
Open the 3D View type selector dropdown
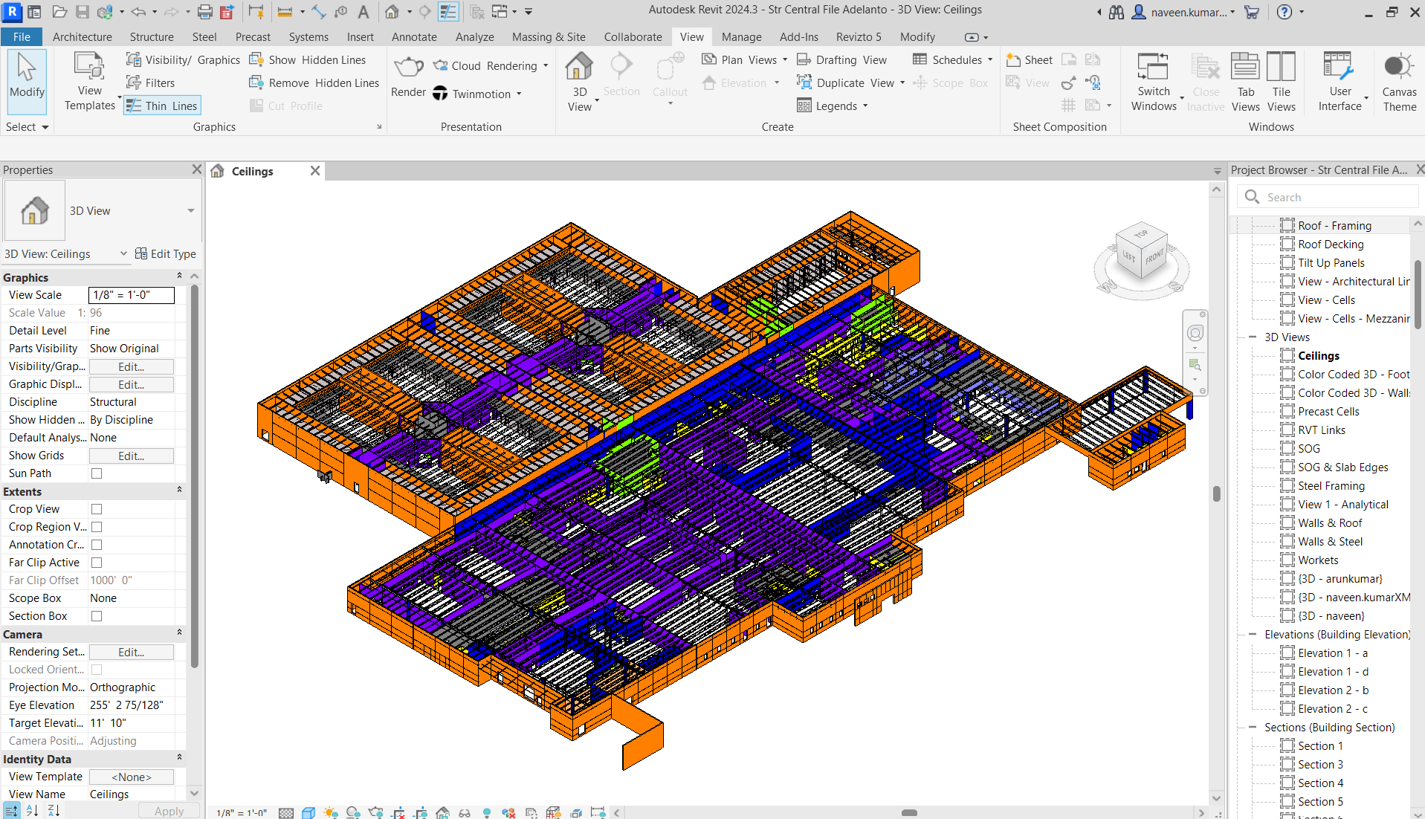tap(191, 211)
